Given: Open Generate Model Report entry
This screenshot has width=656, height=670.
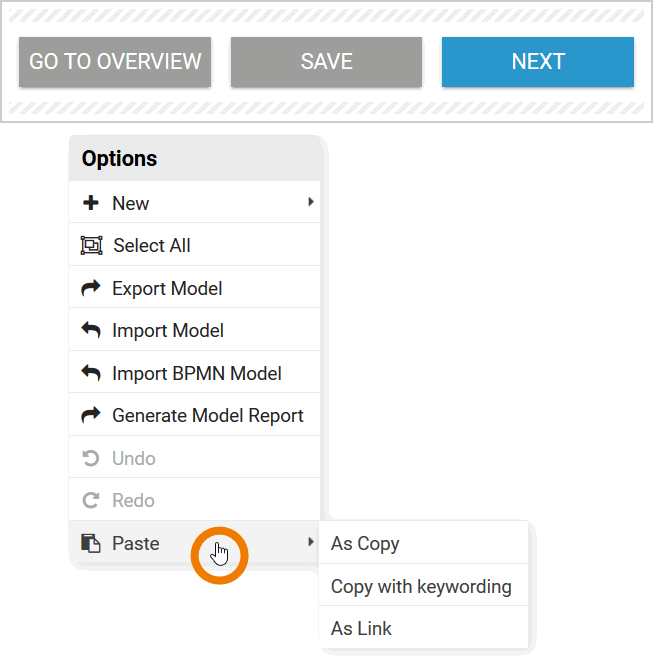Looking at the screenshot, I should 207,415.
